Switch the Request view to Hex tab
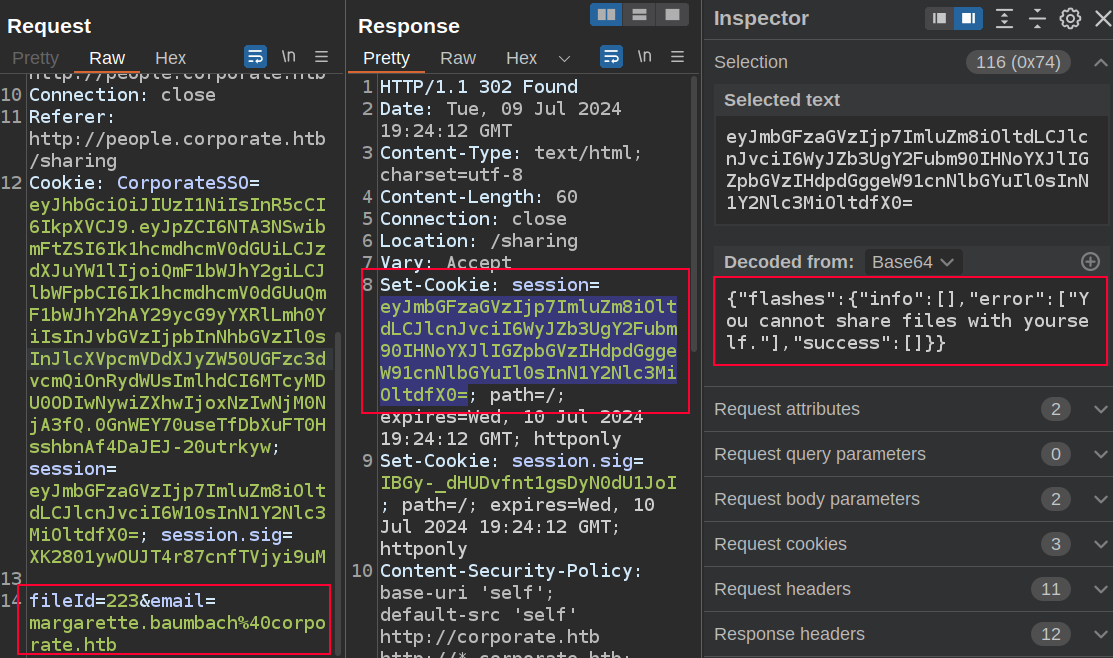1113x658 pixels. (170, 58)
